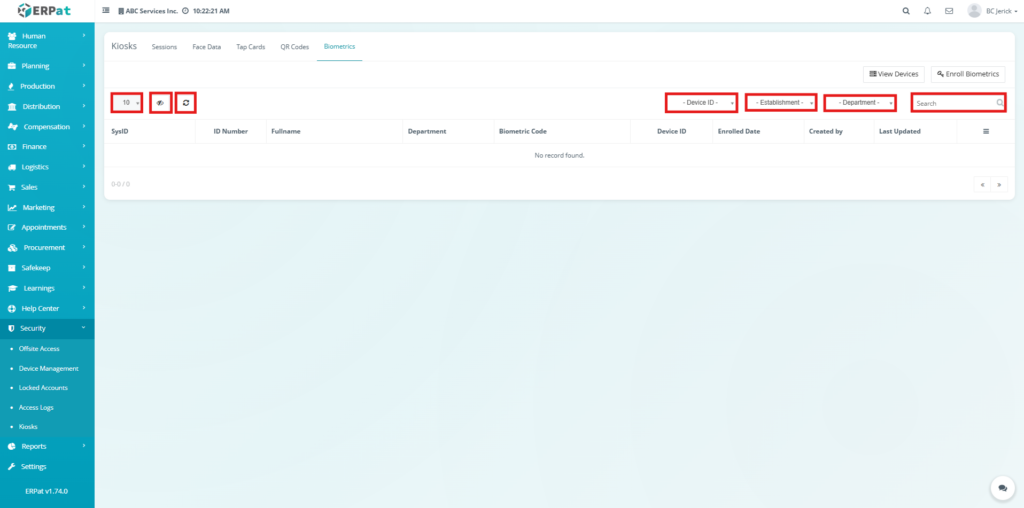This screenshot has height=508, width=1024.
Task: Expand the Compensation sidebar menu
Action: 45,127
